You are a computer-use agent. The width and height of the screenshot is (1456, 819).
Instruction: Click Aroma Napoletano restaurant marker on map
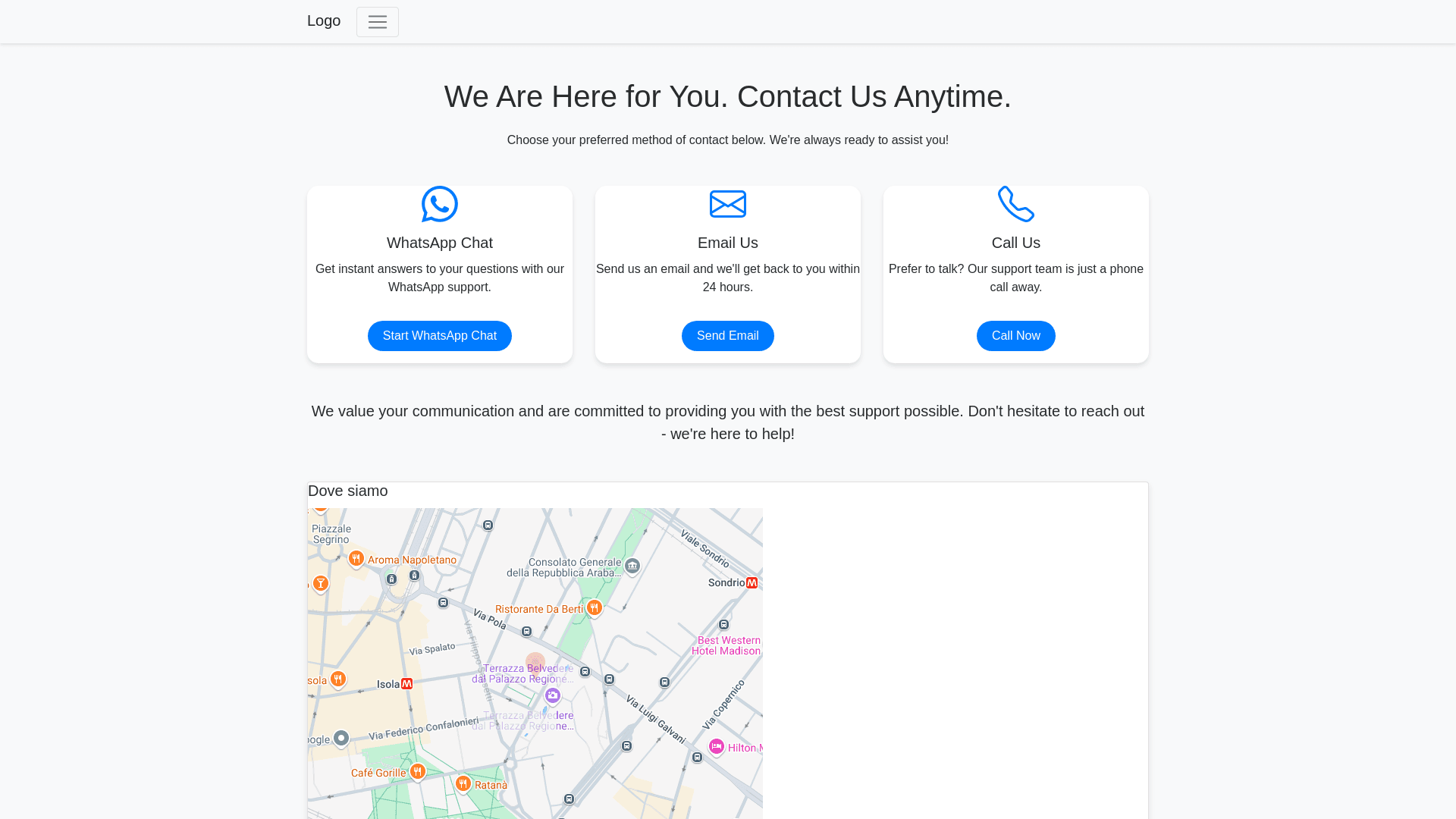[x=356, y=559]
